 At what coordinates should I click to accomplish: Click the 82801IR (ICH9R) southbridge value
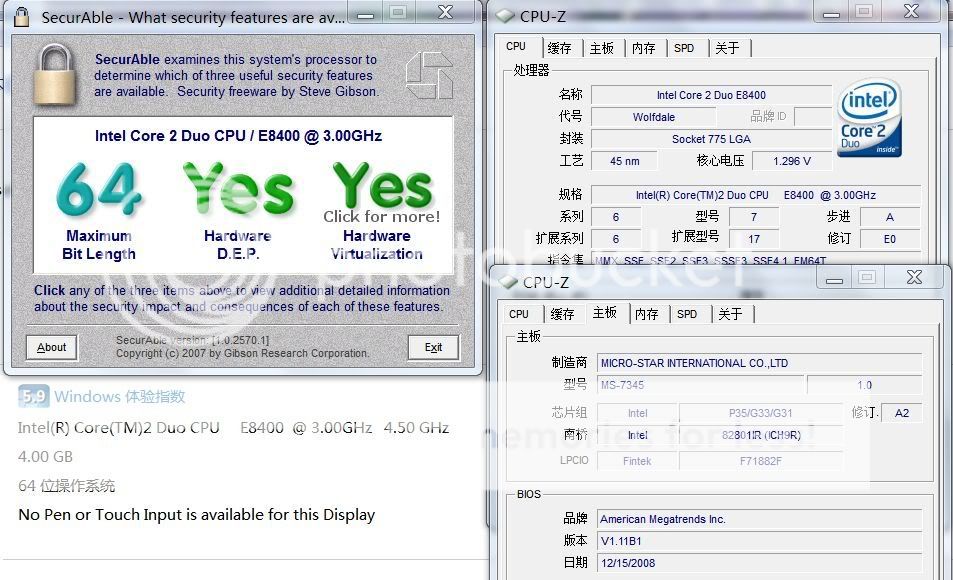coord(760,435)
